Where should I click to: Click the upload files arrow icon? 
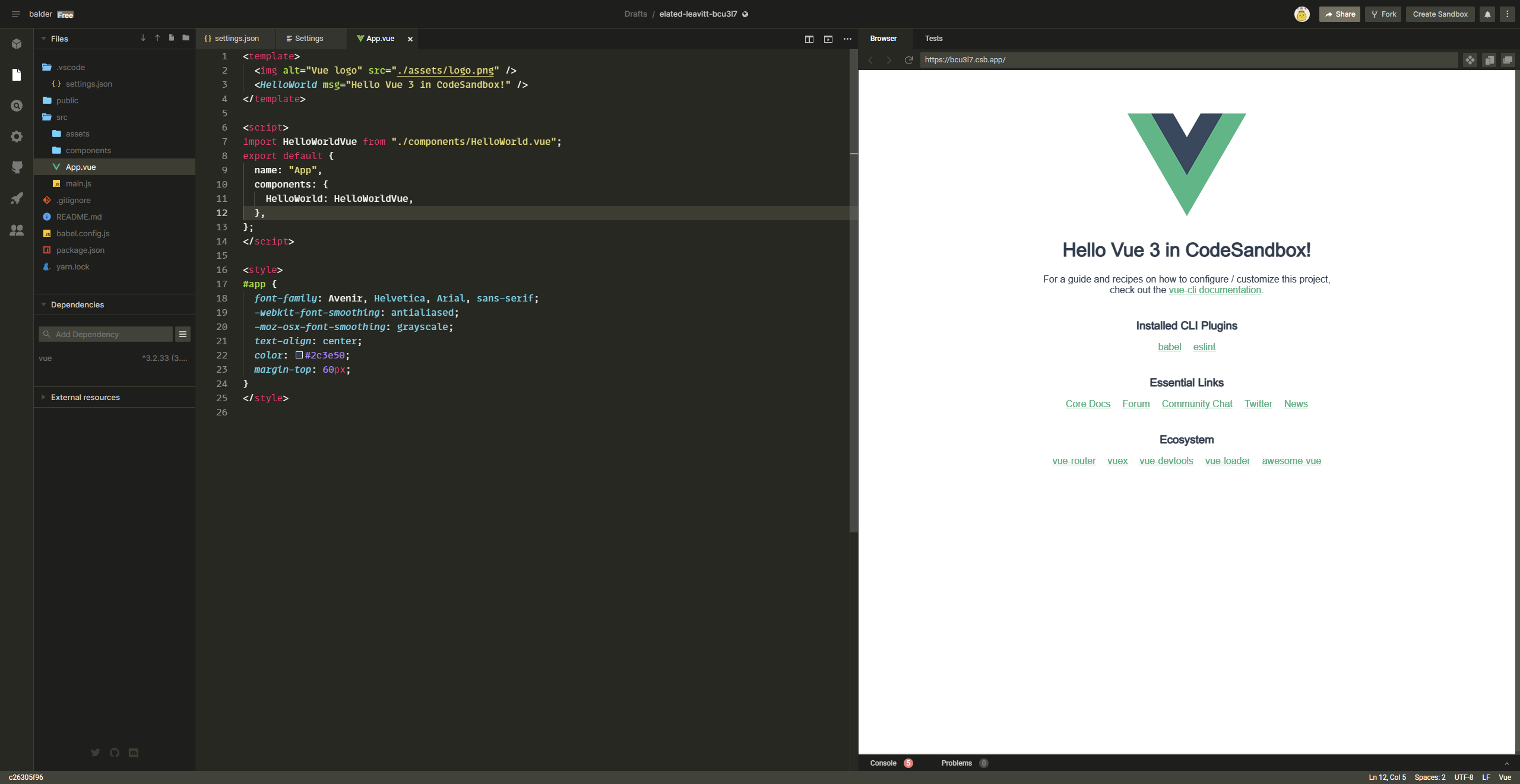157,38
